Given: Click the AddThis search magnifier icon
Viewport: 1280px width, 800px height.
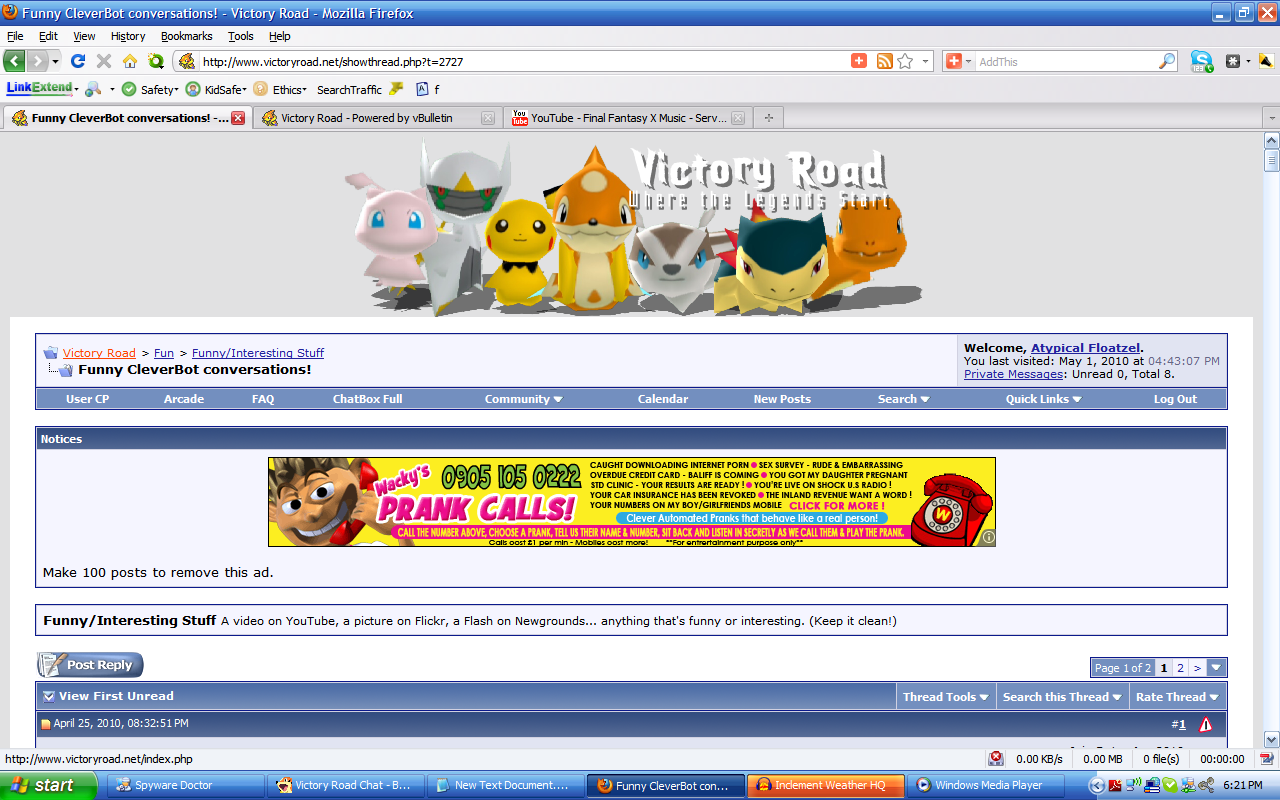Looking at the screenshot, I should [1166, 61].
